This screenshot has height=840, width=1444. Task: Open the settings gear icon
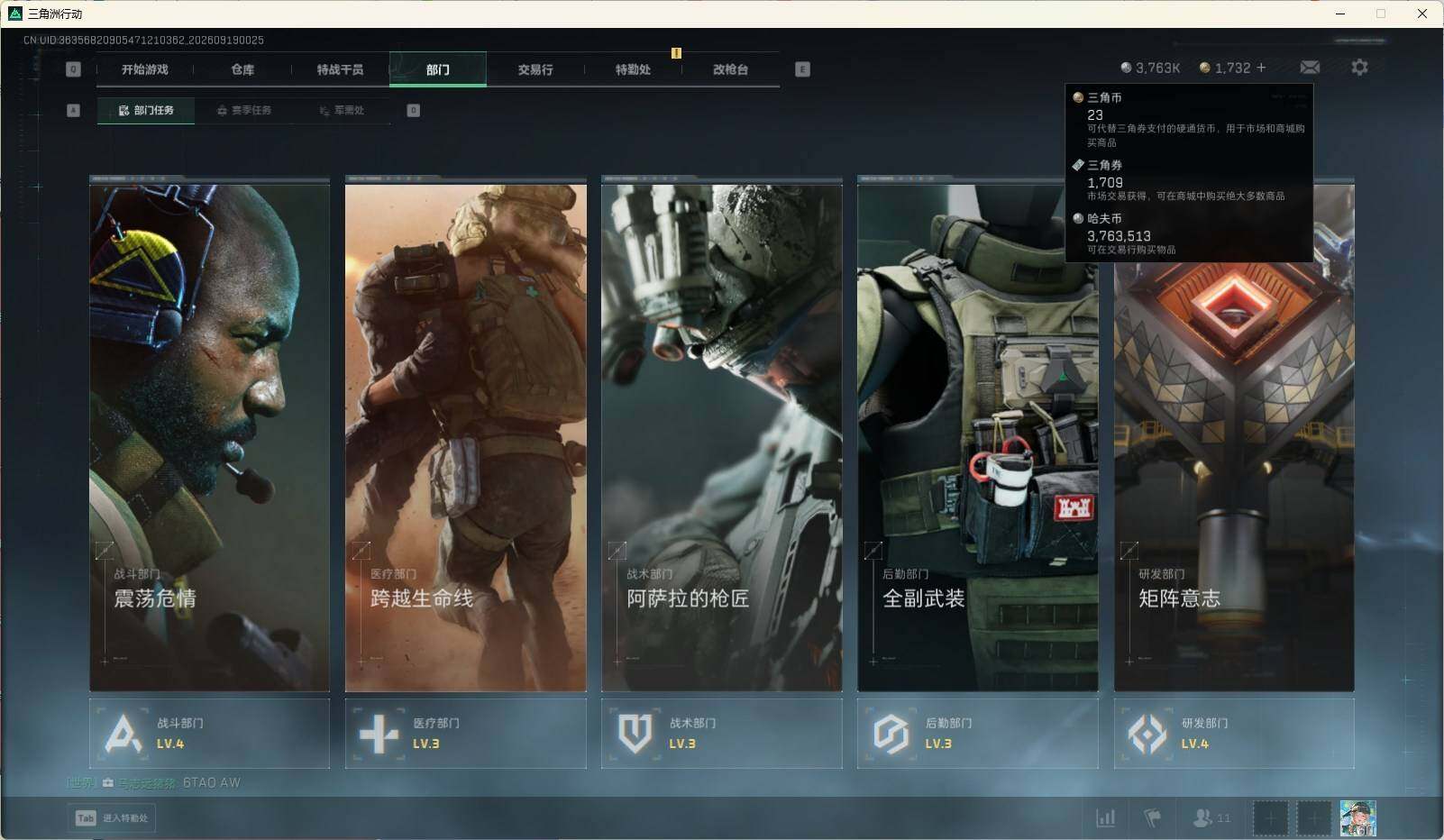coord(1359,68)
